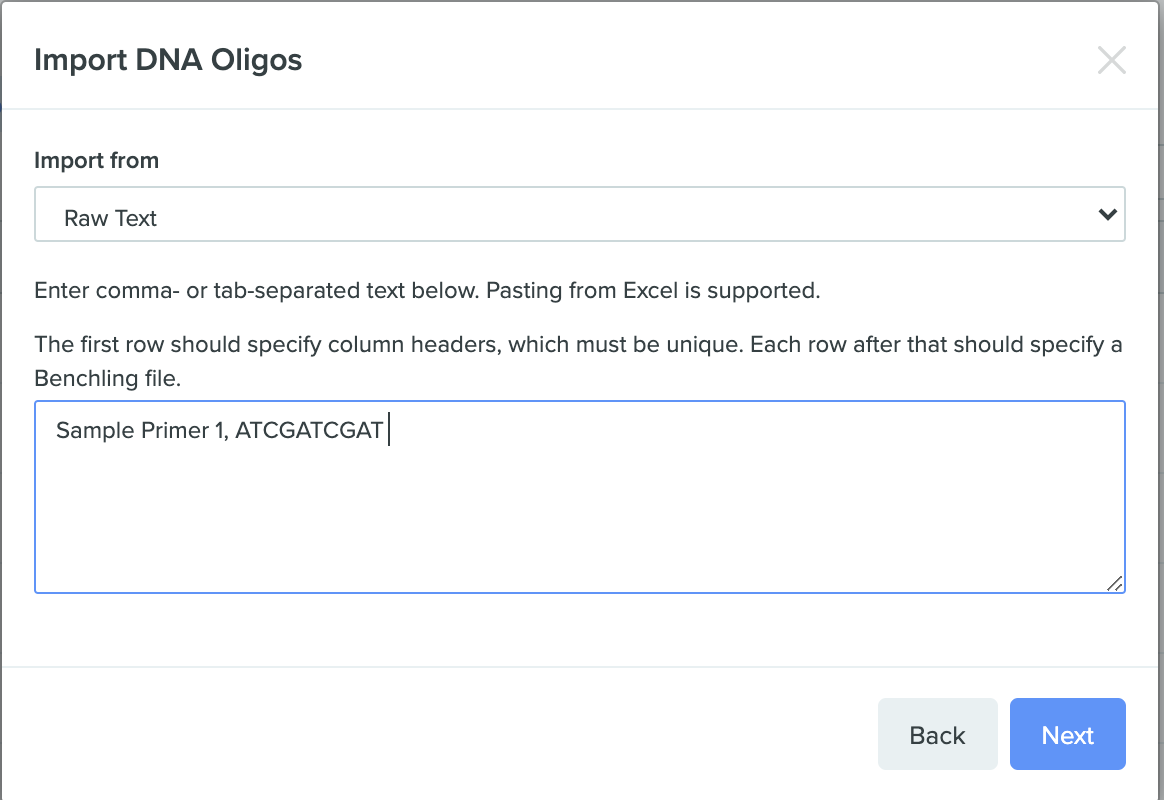Click right after the text cursor in textarea
This screenshot has width=1164, height=800.
tap(395, 430)
